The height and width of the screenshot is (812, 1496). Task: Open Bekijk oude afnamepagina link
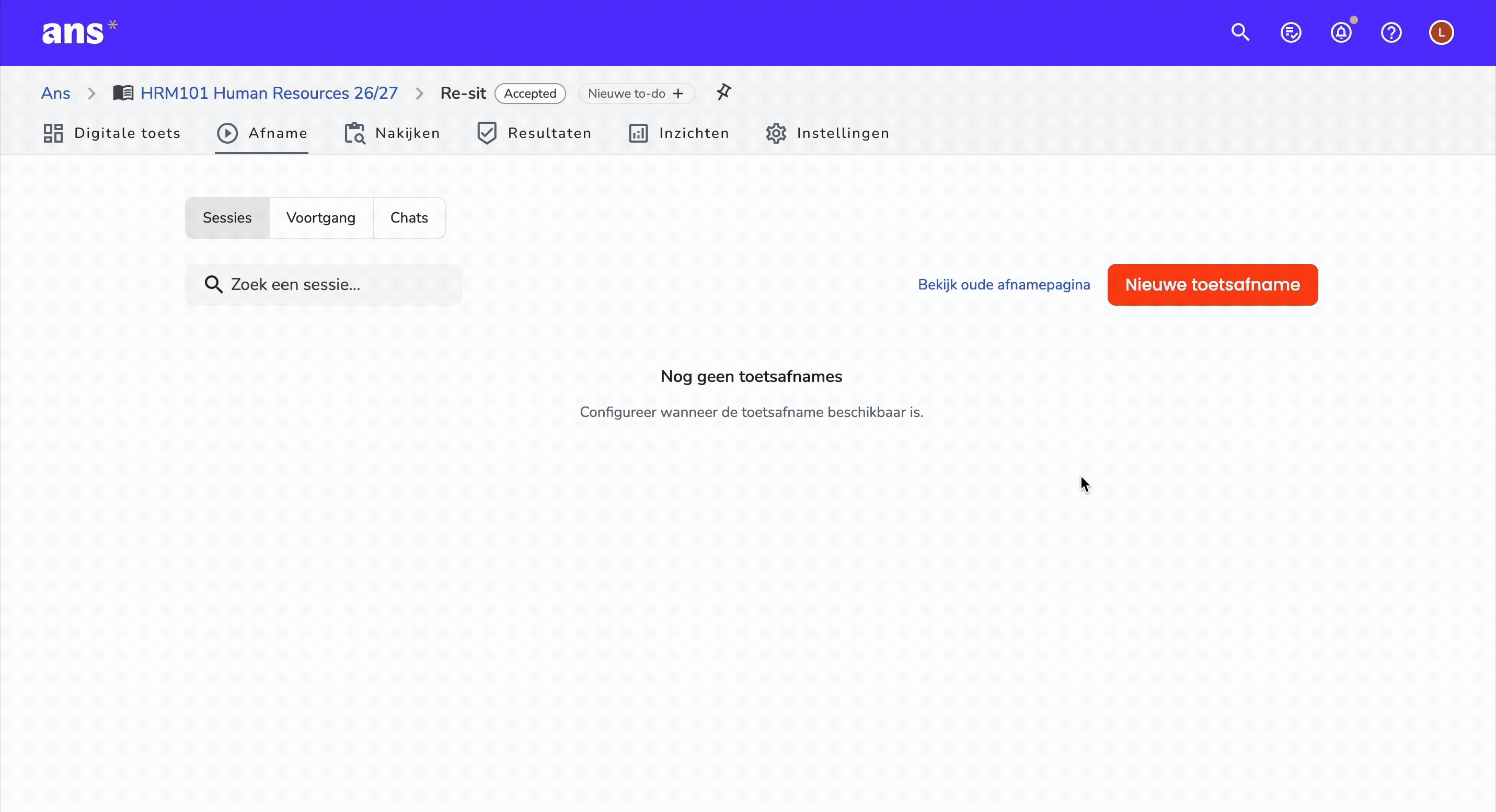[x=1004, y=284]
